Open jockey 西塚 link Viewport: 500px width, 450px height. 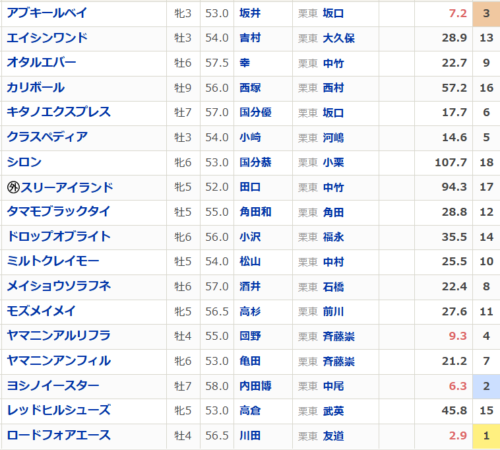tap(250, 88)
